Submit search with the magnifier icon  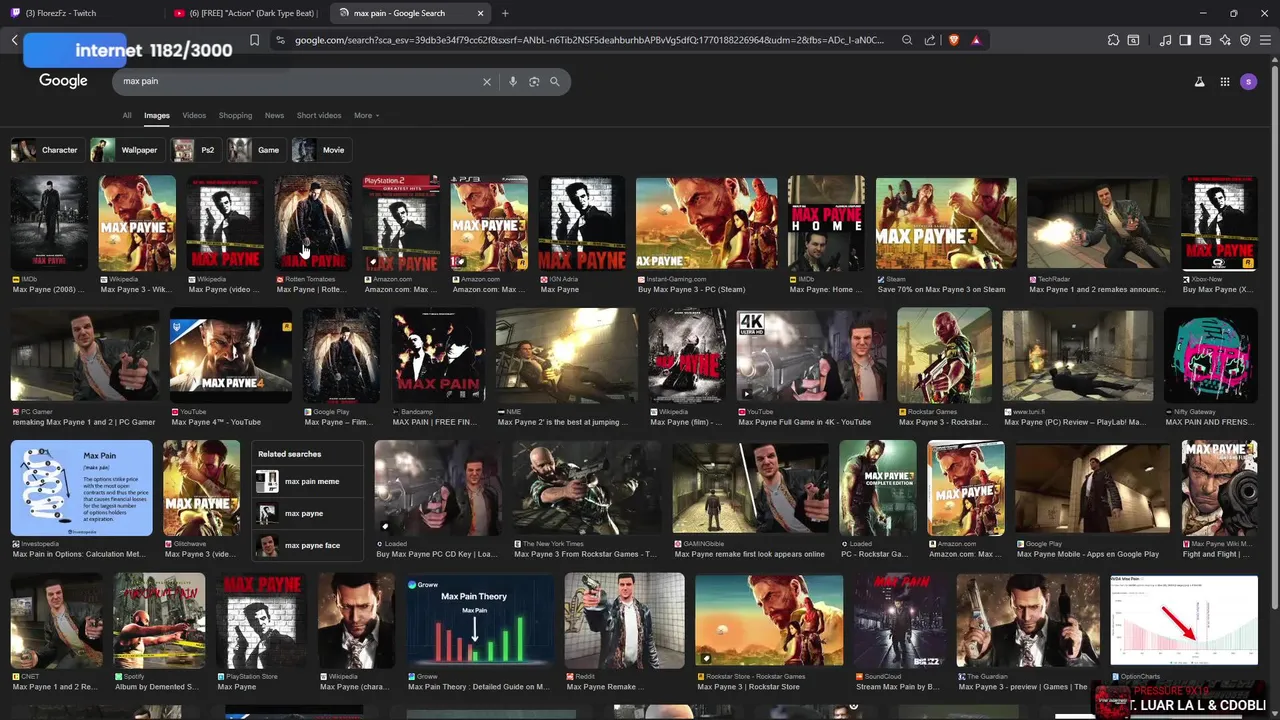coord(555,82)
